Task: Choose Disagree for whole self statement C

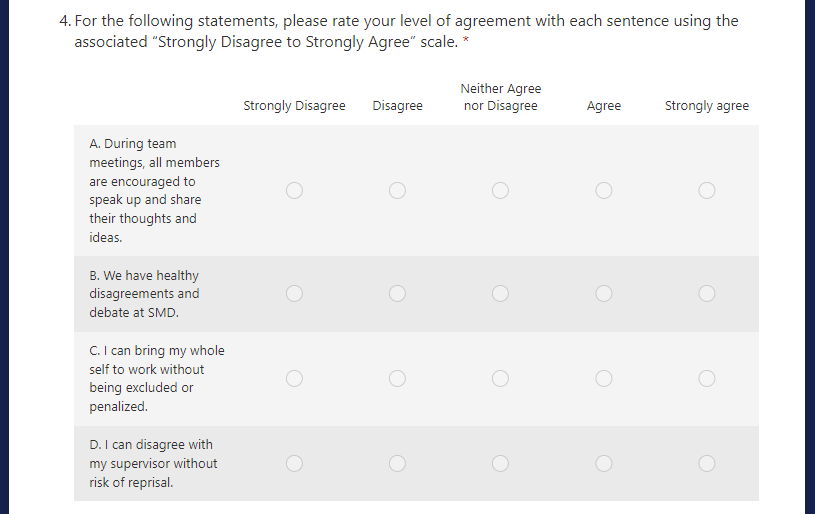Action: 397,378
